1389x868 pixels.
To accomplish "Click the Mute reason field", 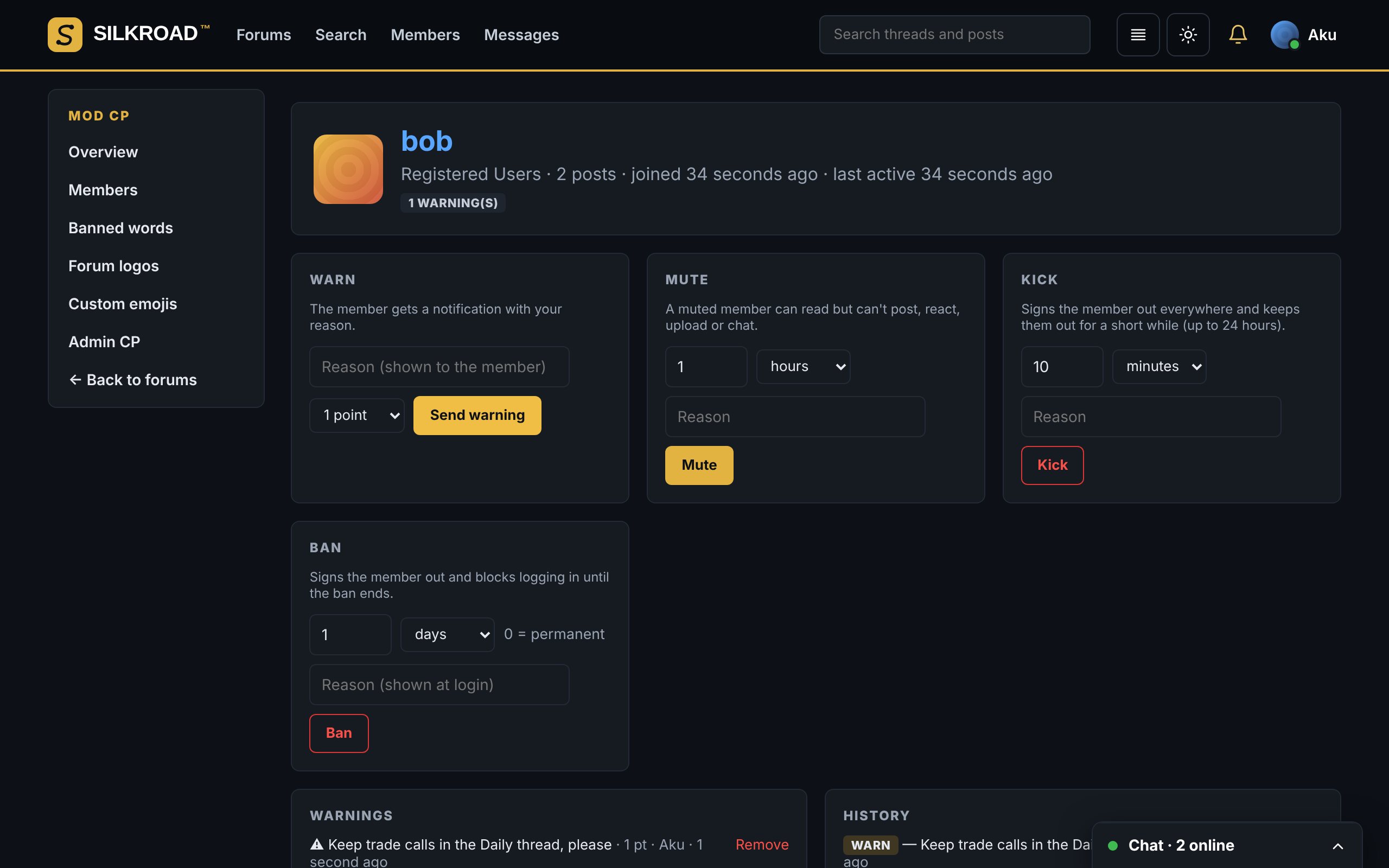I will click(795, 416).
